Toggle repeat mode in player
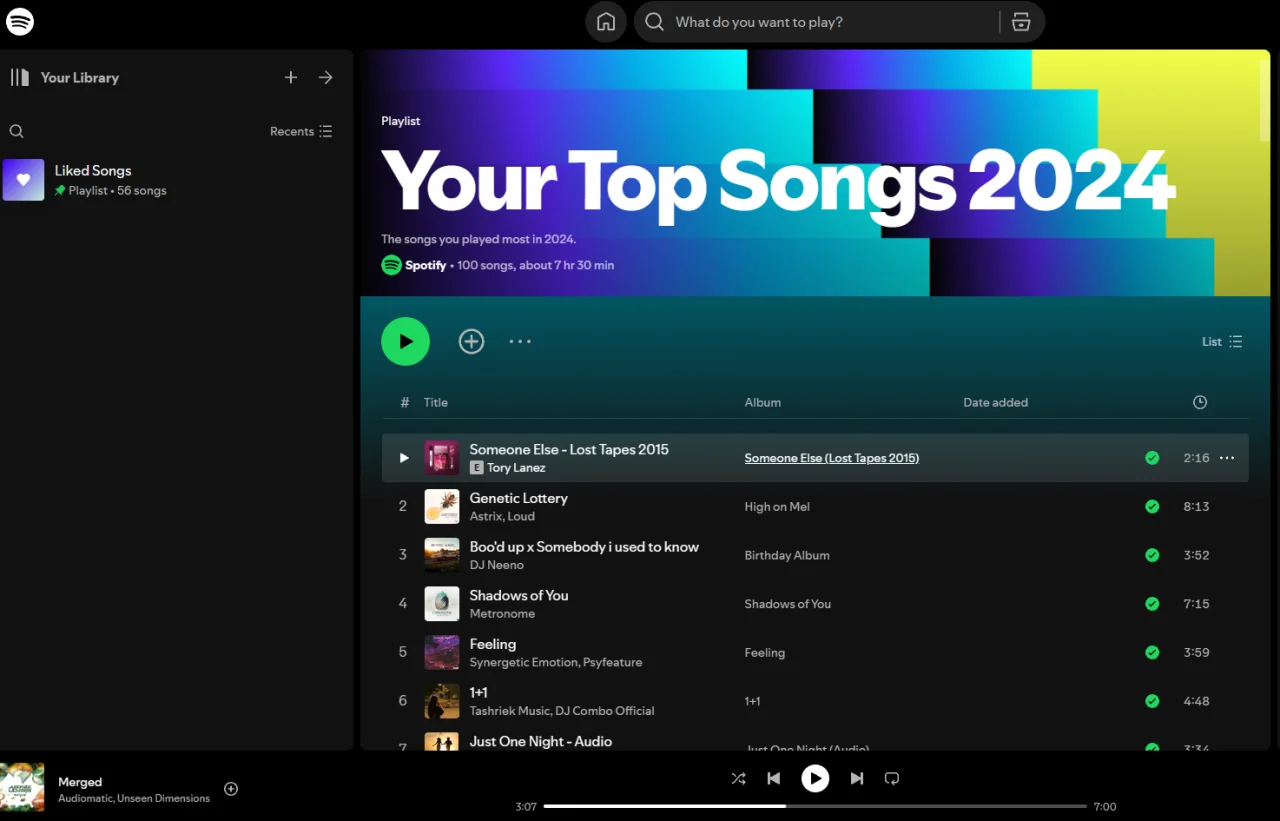The image size is (1280, 821). (892, 778)
